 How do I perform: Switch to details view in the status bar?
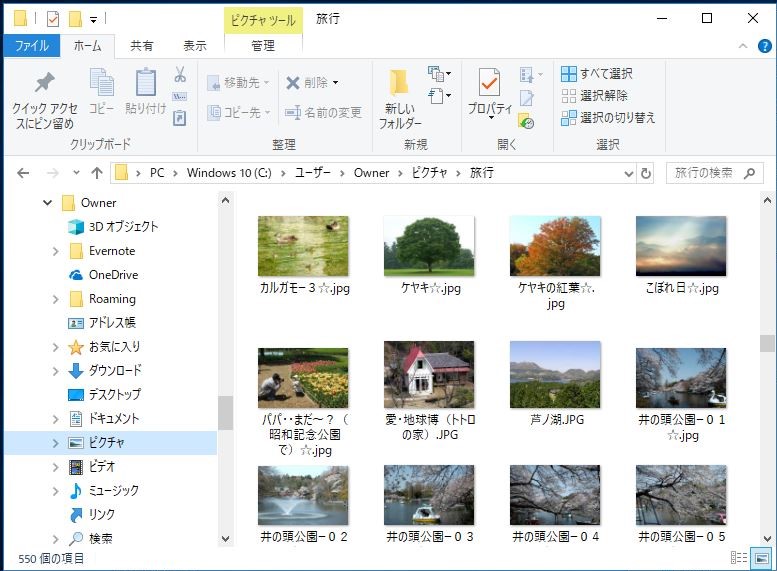(x=739, y=558)
